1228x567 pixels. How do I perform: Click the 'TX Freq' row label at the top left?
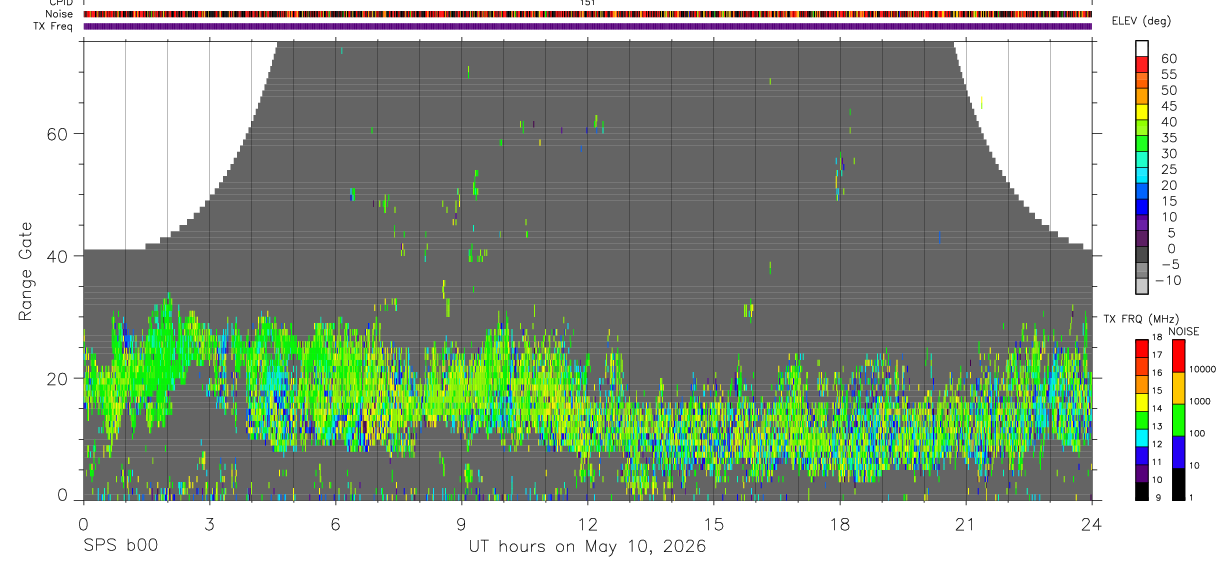point(55,26)
